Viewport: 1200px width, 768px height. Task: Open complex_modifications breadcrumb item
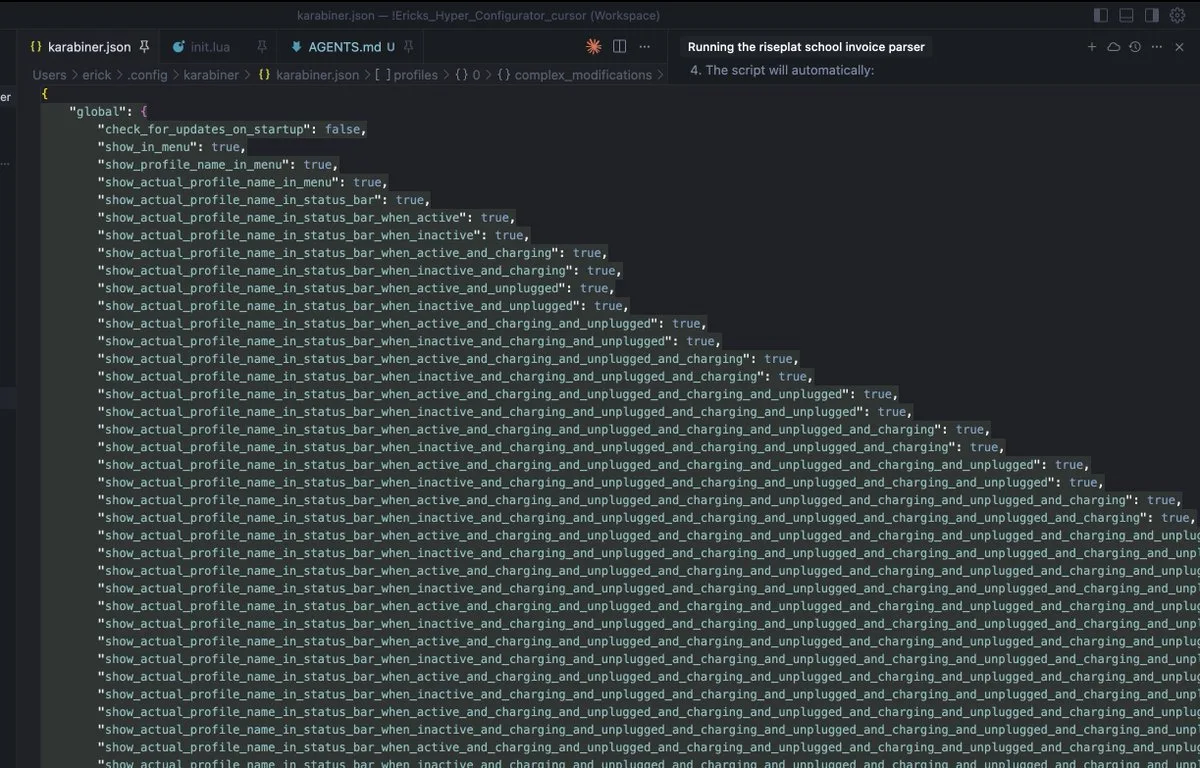[582, 75]
